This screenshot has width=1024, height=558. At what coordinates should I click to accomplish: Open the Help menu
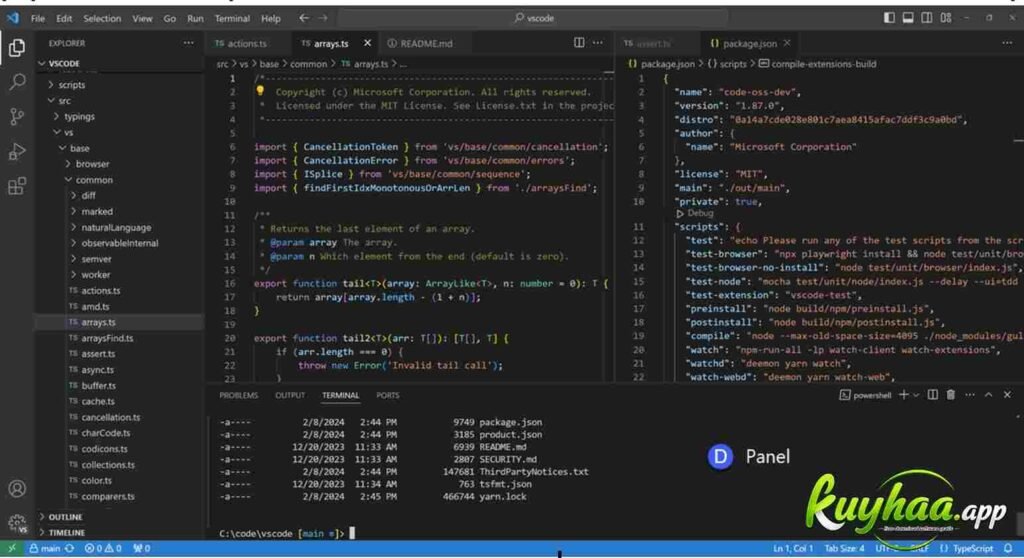[x=270, y=18]
